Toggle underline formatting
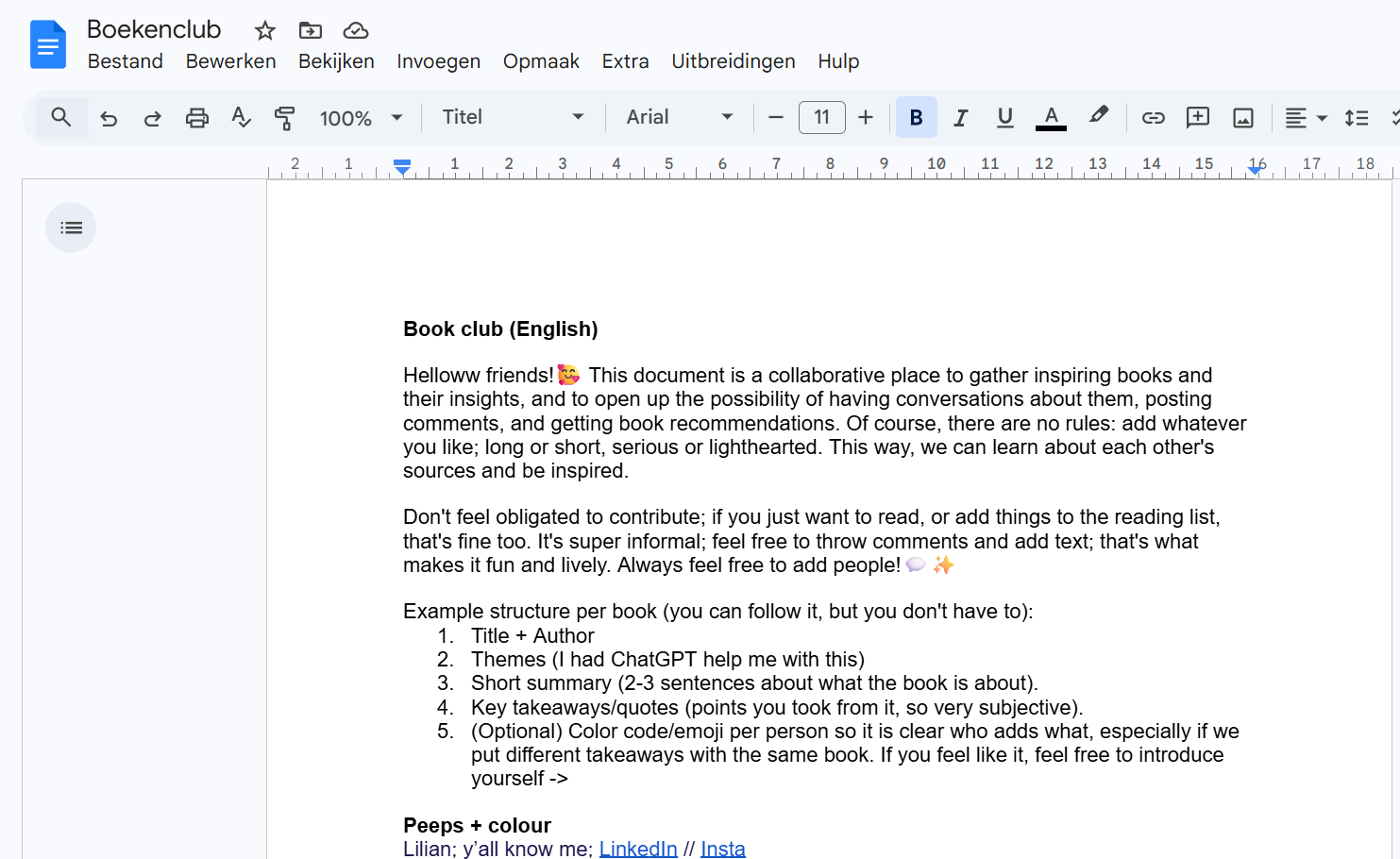Screen dimensions: 1400x859 [x=1004, y=118]
